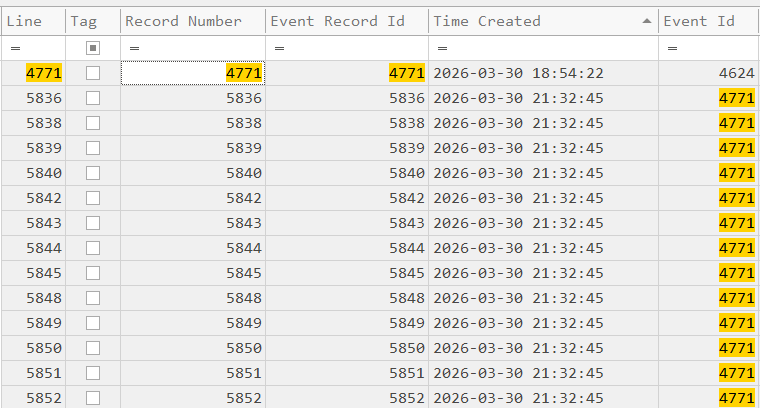
Task: Sort by Event Record Id column header
Action: (x=347, y=21)
